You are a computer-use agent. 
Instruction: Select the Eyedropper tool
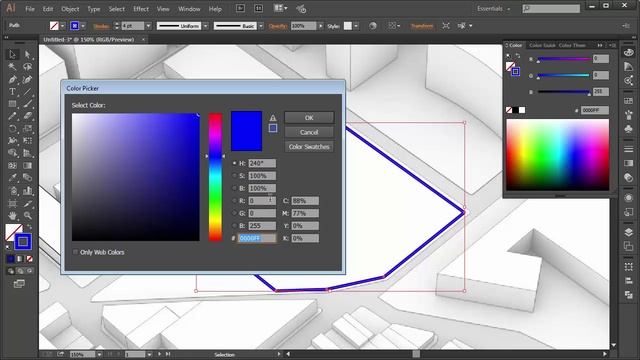click(12, 178)
